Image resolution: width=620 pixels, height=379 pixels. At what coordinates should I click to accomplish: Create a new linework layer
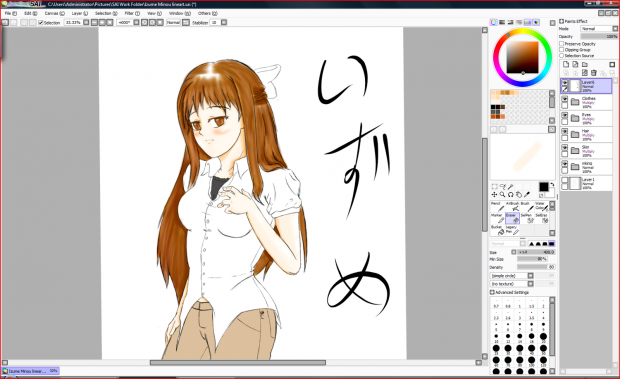click(x=575, y=64)
